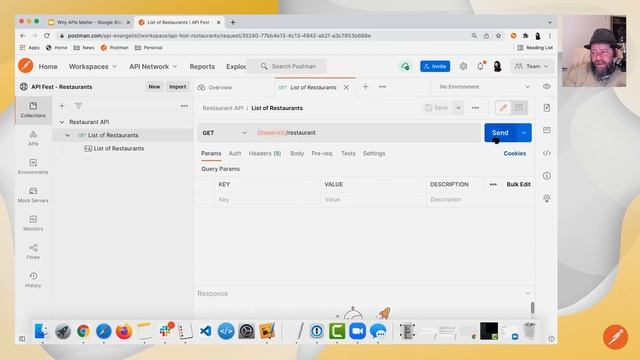Open the notifications bell

click(480, 66)
